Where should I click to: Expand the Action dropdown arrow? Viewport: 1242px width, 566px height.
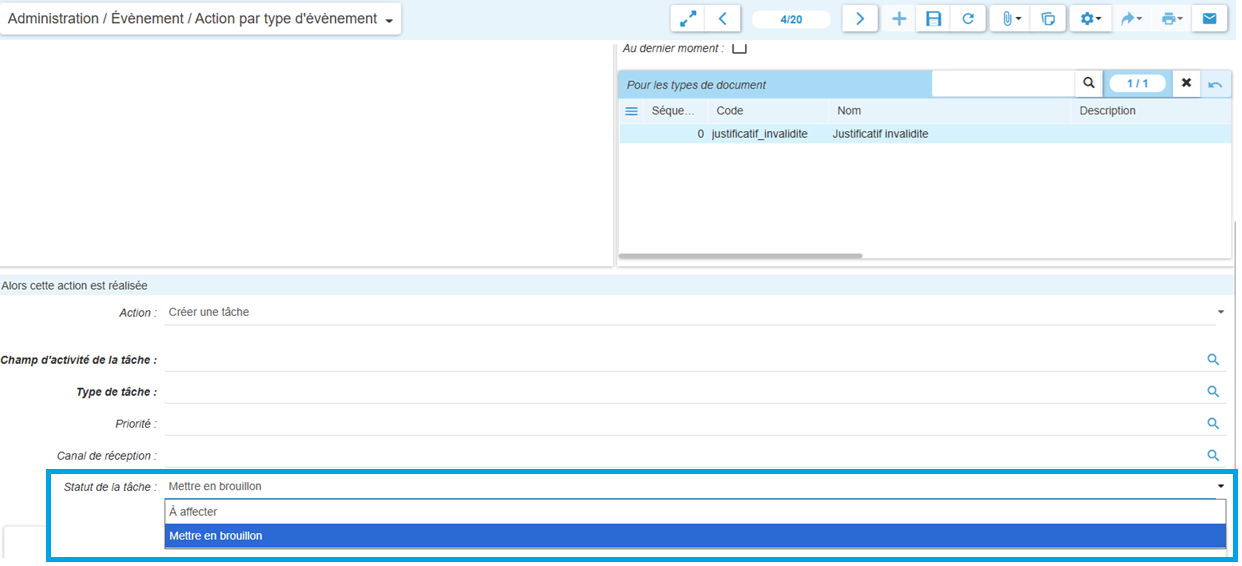(1220, 313)
